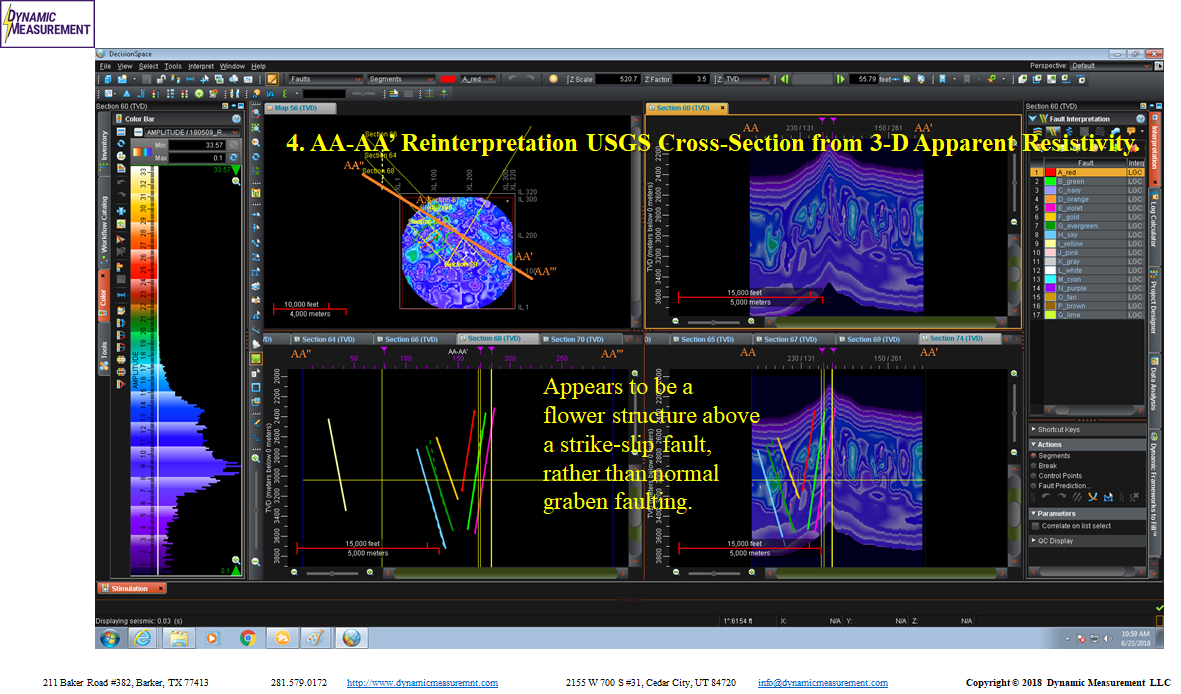
Task: Select the H_sky fault row
Action: [x=1088, y=235]
